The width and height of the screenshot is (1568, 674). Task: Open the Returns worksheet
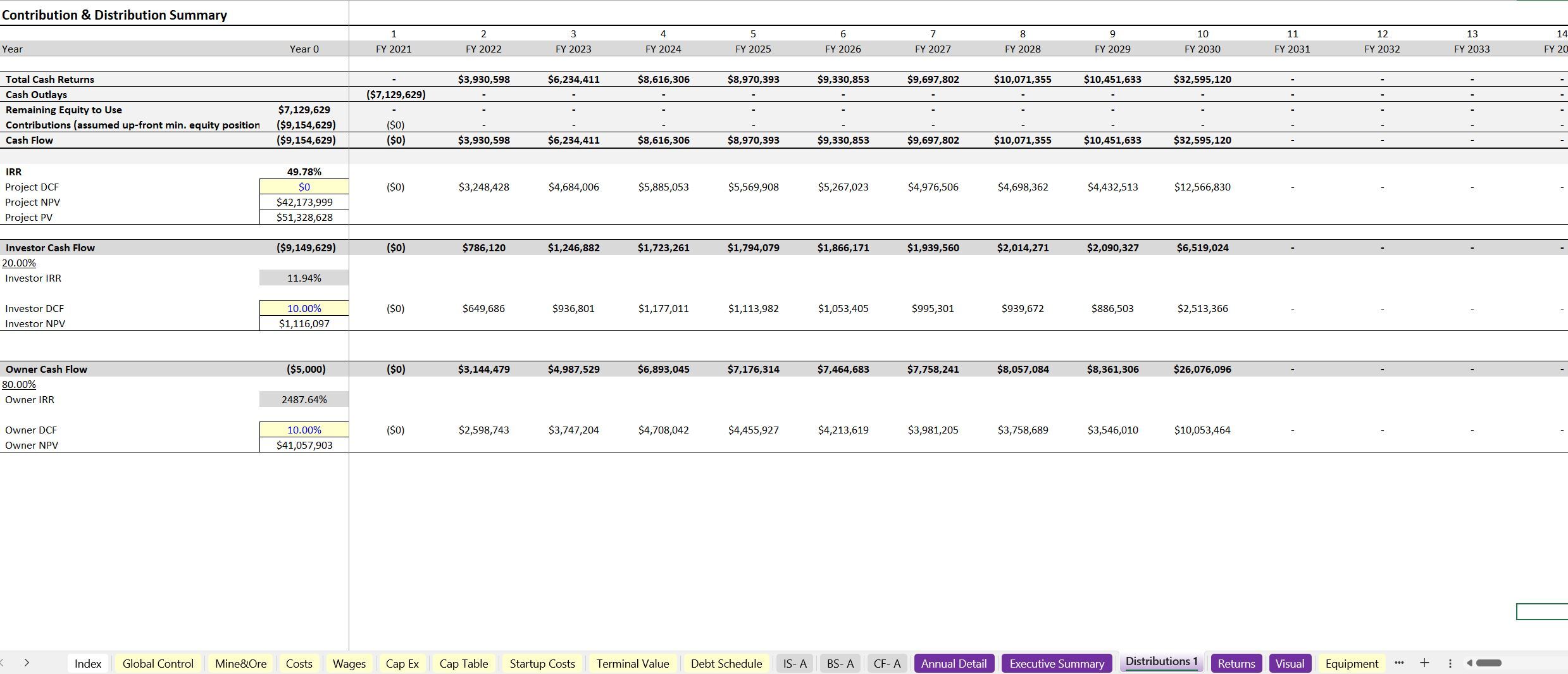pos(1236,663)
